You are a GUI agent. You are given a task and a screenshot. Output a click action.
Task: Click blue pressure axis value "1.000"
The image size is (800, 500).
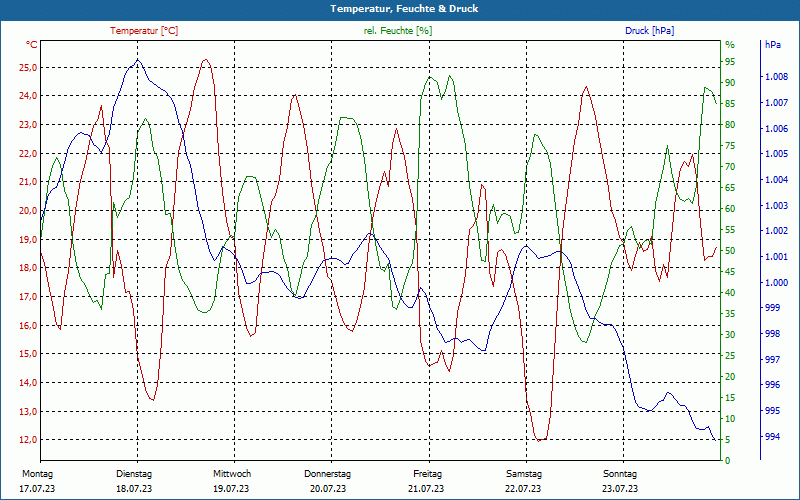[777, 283]
